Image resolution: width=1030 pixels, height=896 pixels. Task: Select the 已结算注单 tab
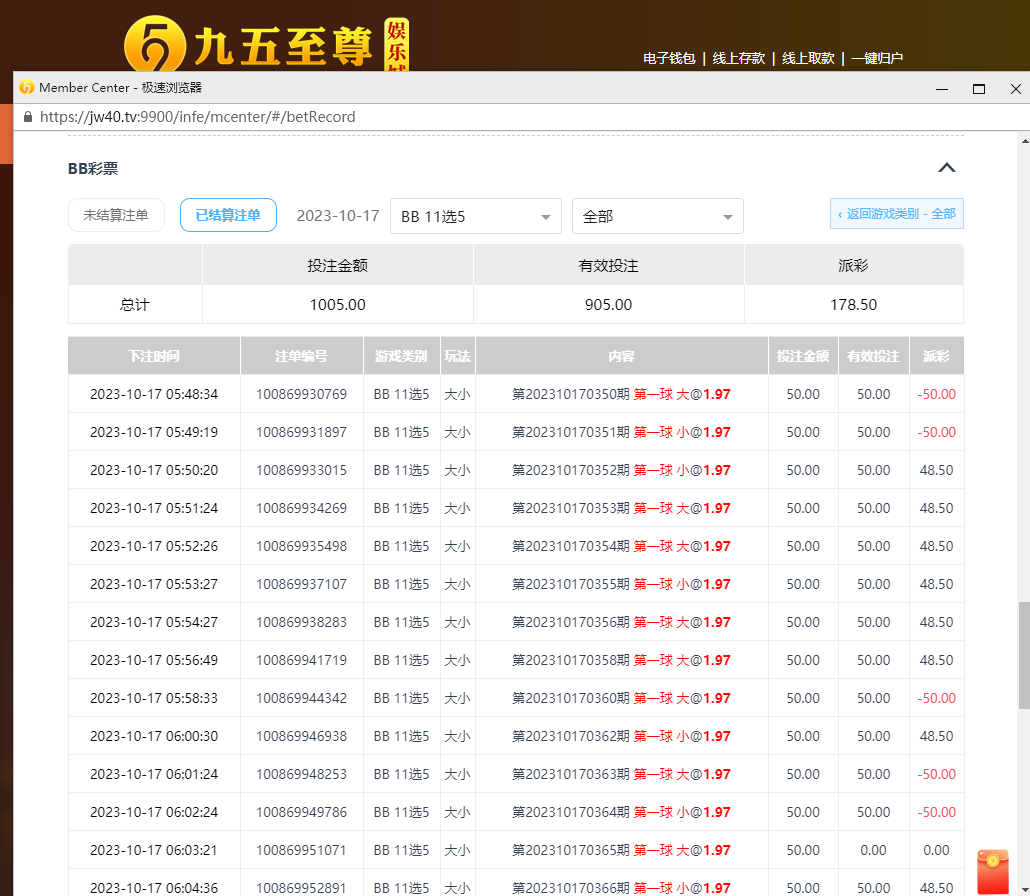coord(228,215)
